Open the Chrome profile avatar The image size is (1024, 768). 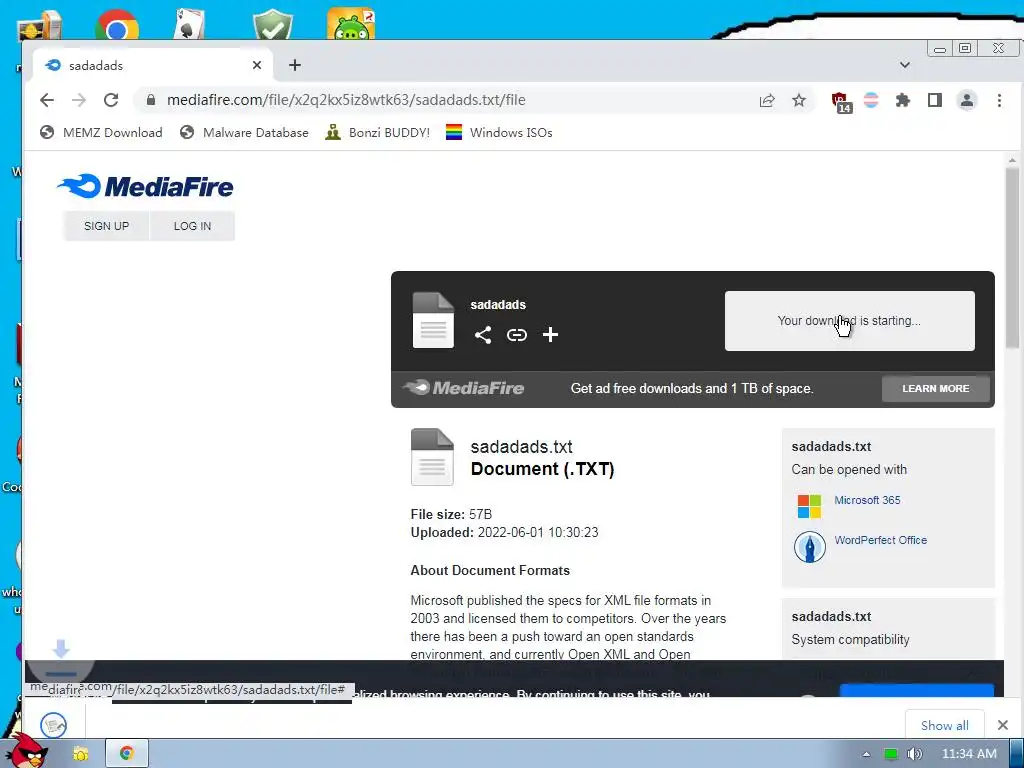967,100
